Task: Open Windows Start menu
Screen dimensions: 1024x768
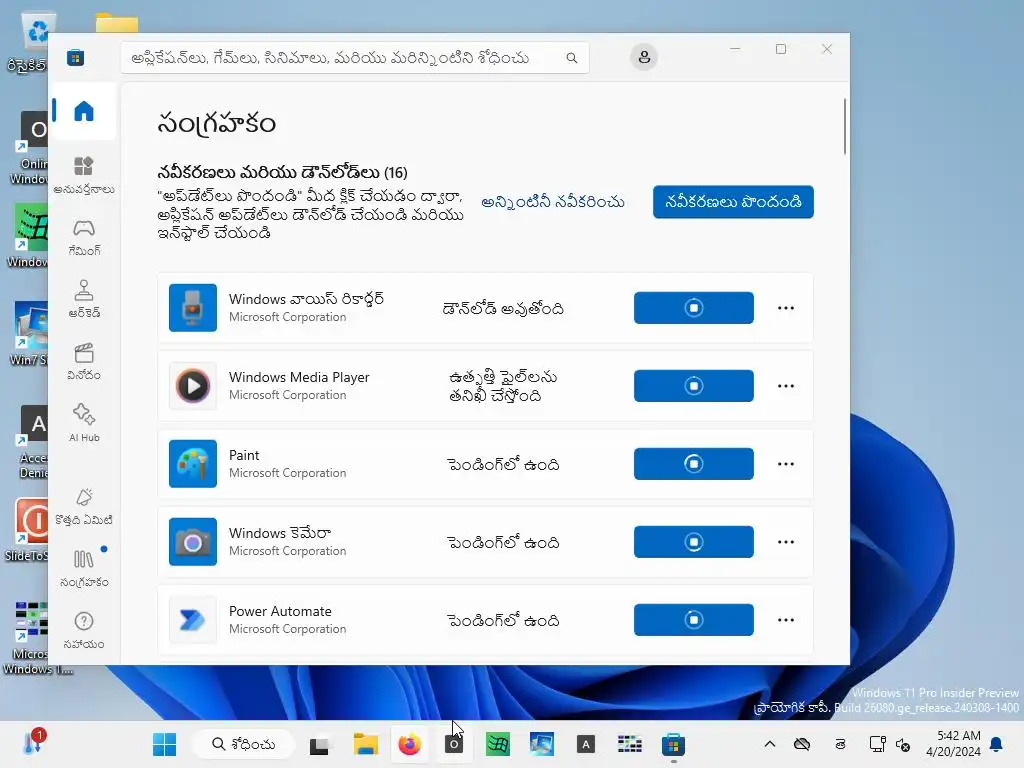Action: (x=165, y=744)
